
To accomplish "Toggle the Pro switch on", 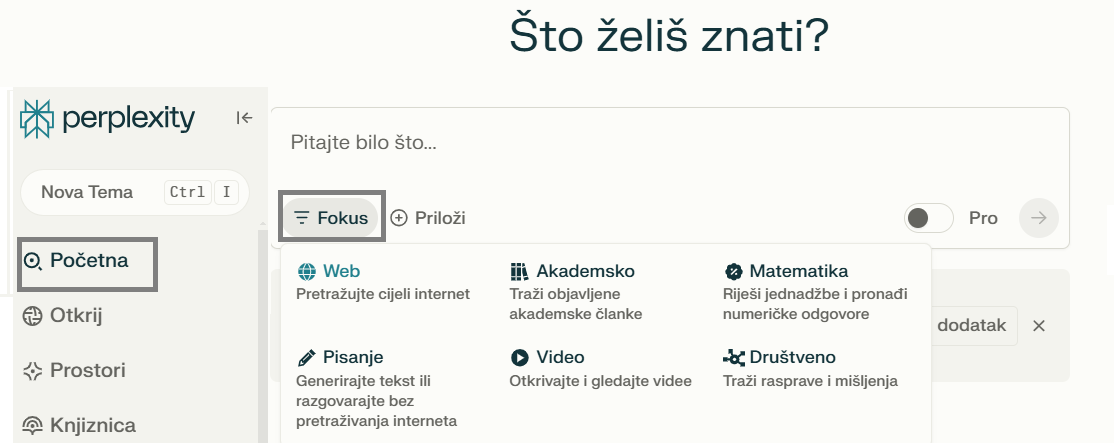I will tap(929, 218).
